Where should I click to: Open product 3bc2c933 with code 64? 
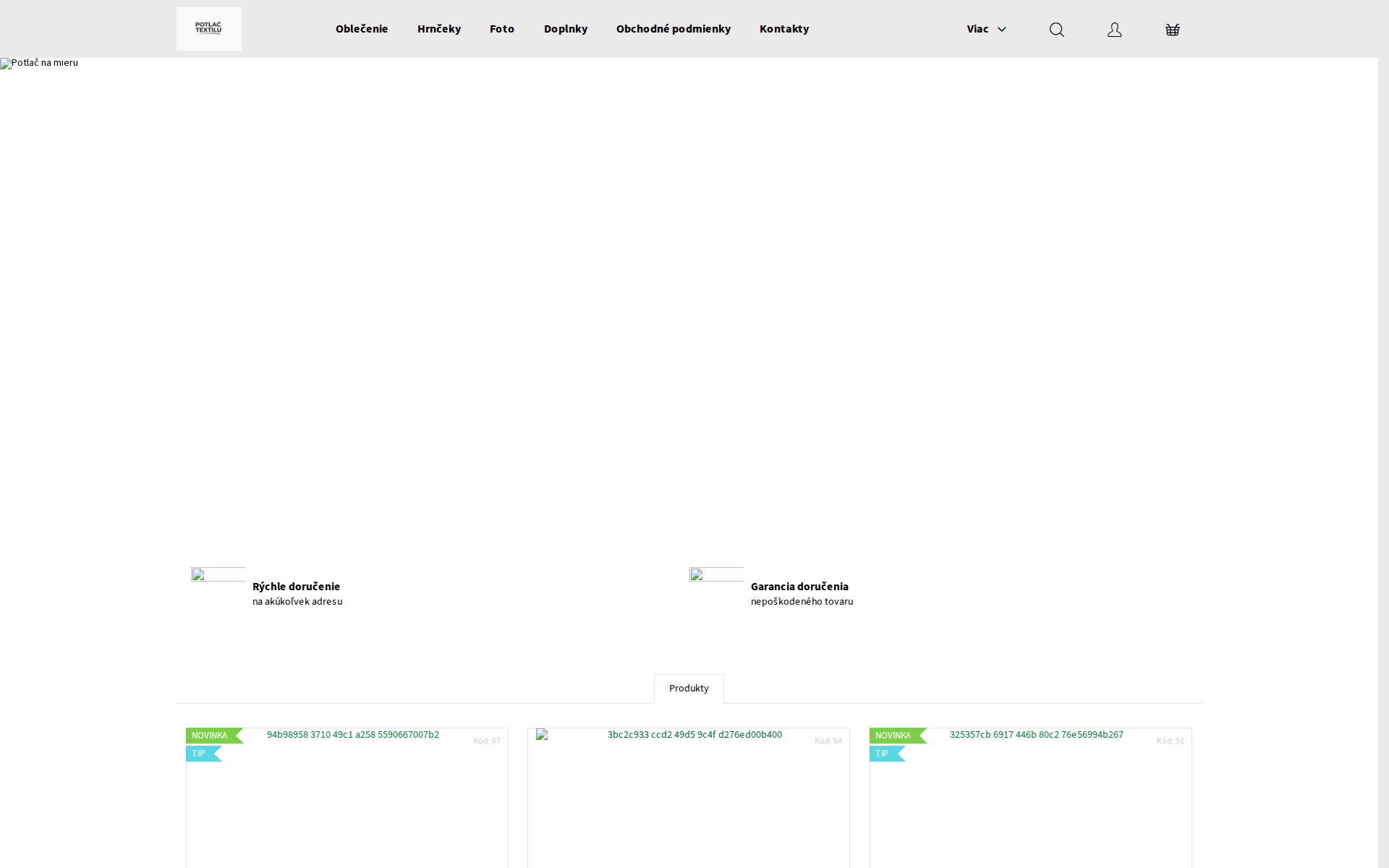tap(694, 735)
